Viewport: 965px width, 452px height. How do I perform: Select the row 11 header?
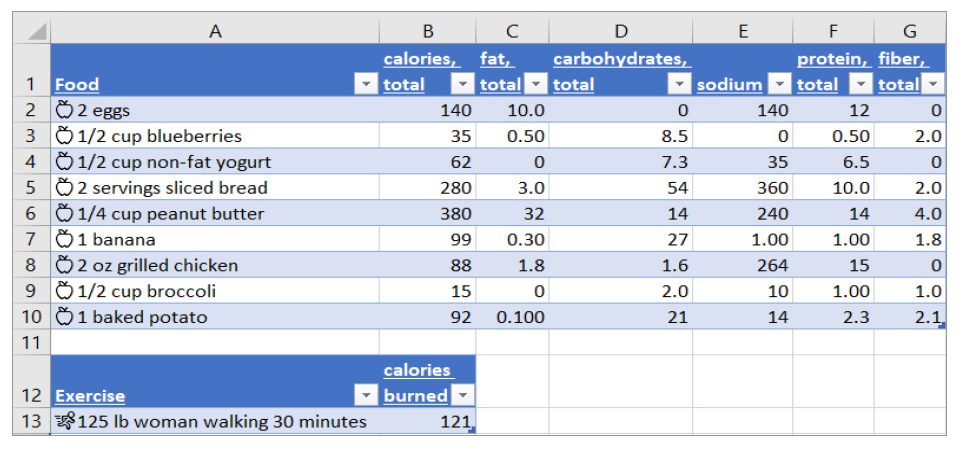click(x=30, y=342)
